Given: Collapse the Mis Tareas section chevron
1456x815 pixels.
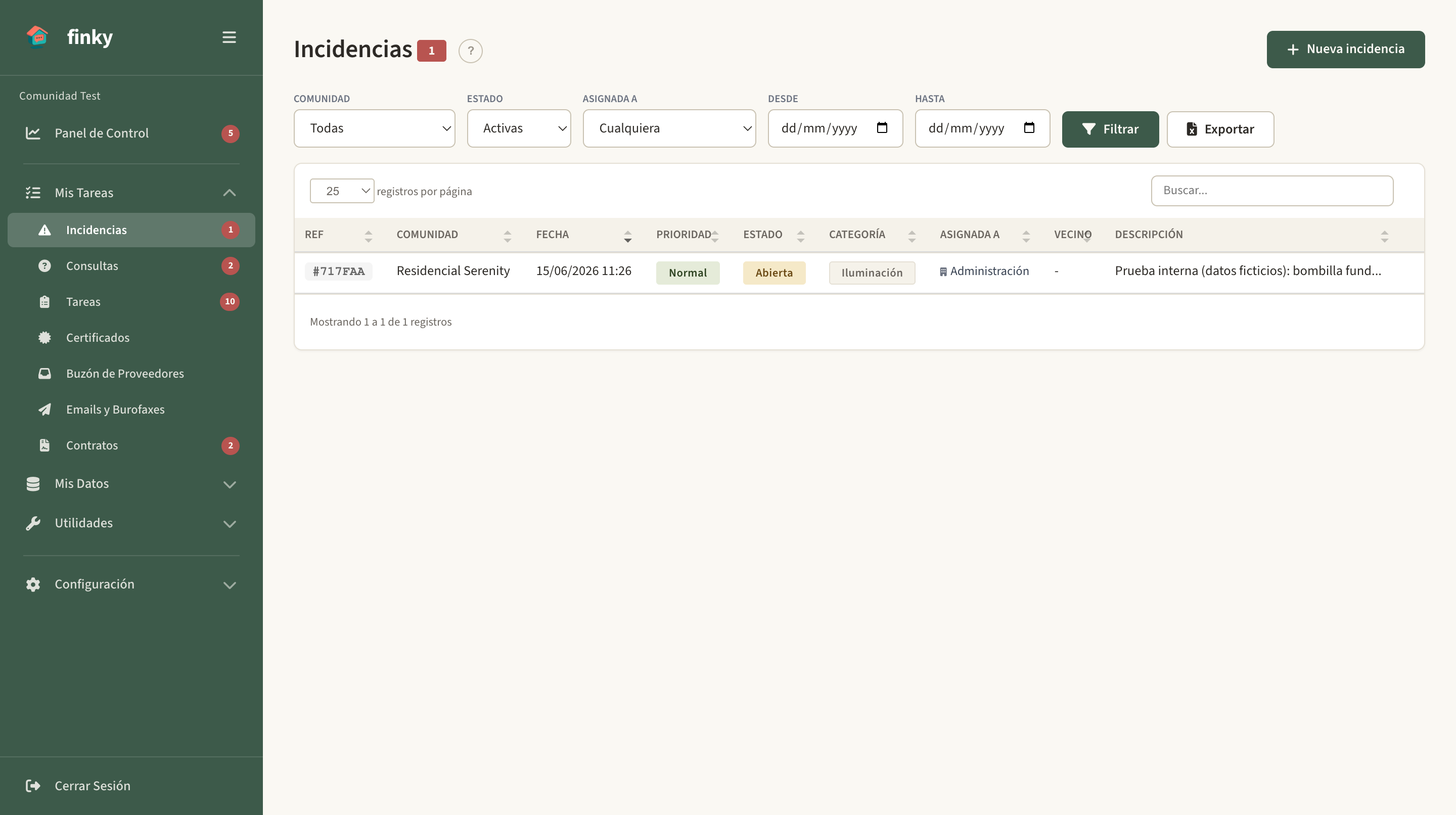Looking at the screenshot, I should [229, 193].
